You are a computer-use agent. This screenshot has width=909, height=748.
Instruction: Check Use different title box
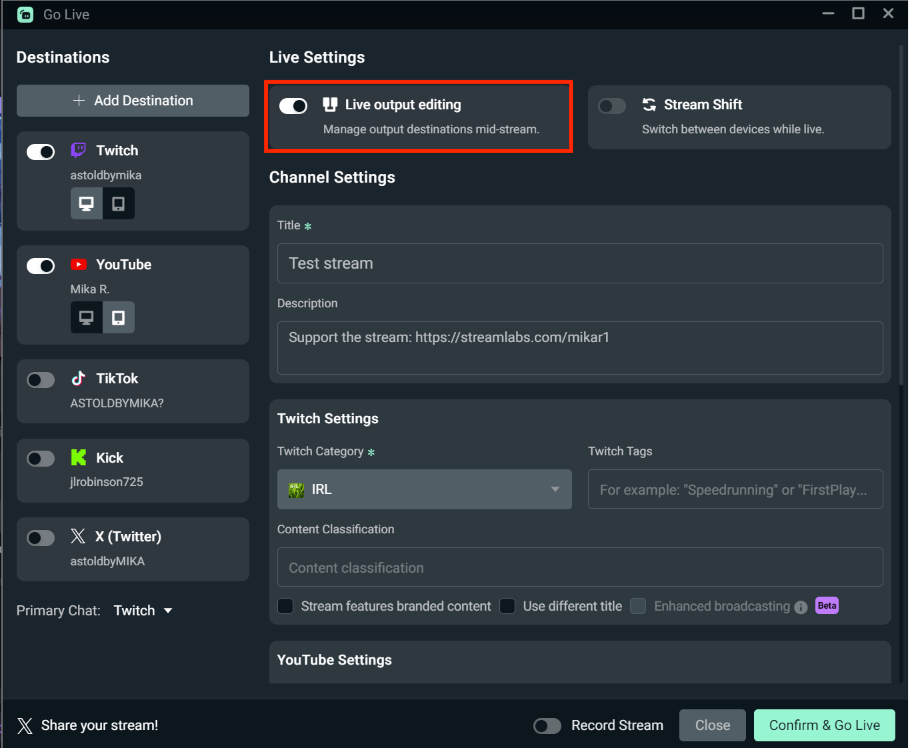point(507,606)
